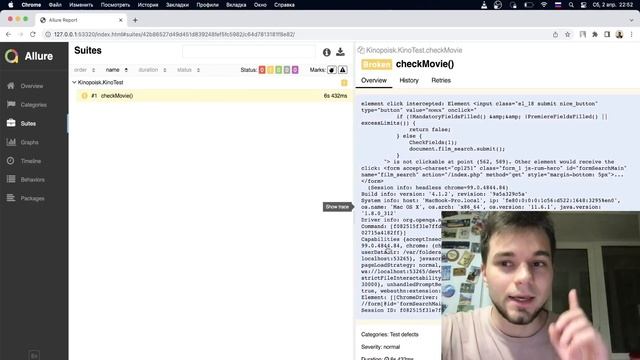Viewport: 640px width, 360px height.
Task: Sort suites by status
Action: pyautogui.click(x=188, y=70)
